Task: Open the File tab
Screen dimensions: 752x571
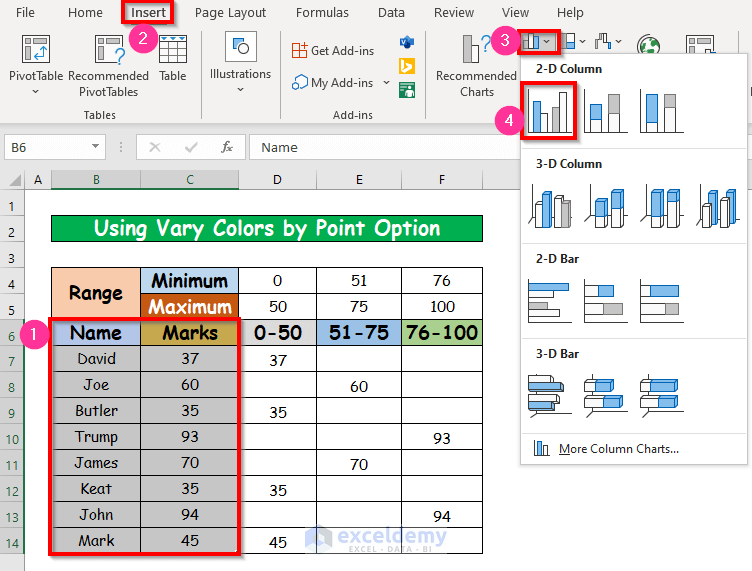Action: [25, 12]
